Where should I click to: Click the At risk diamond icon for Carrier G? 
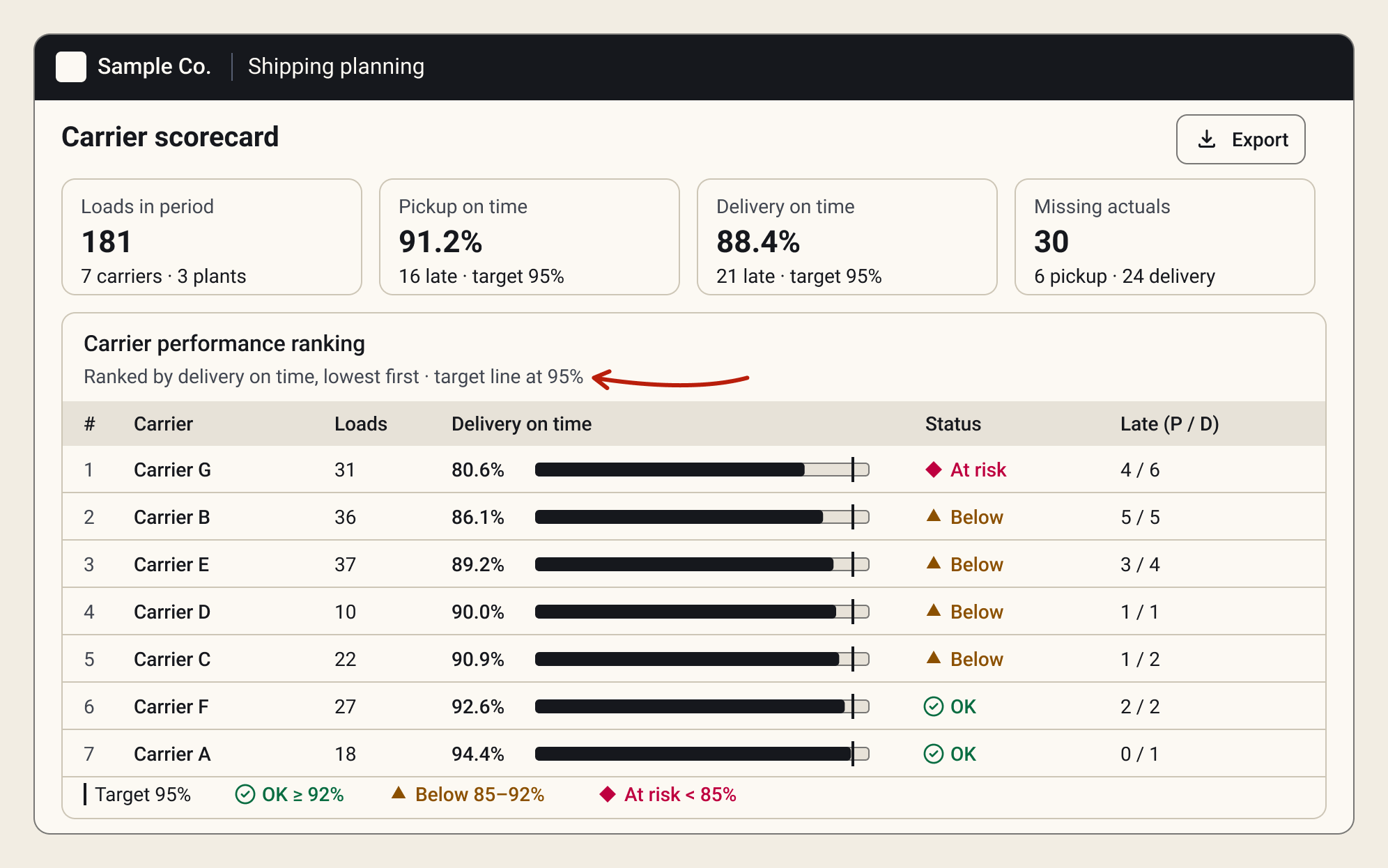(934, 470)
